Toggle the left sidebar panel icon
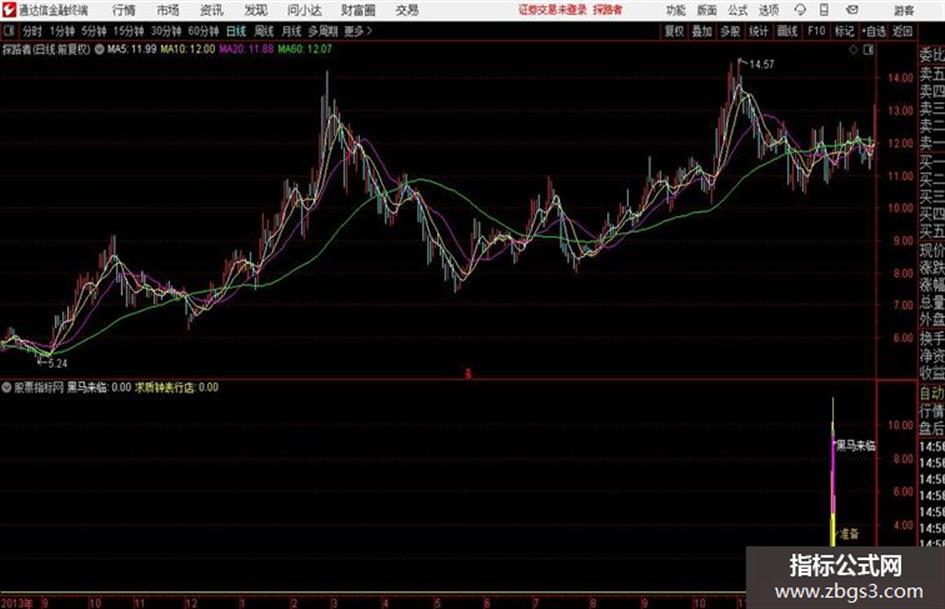Viewport: 945px width, 609px height. coord(8,31)
